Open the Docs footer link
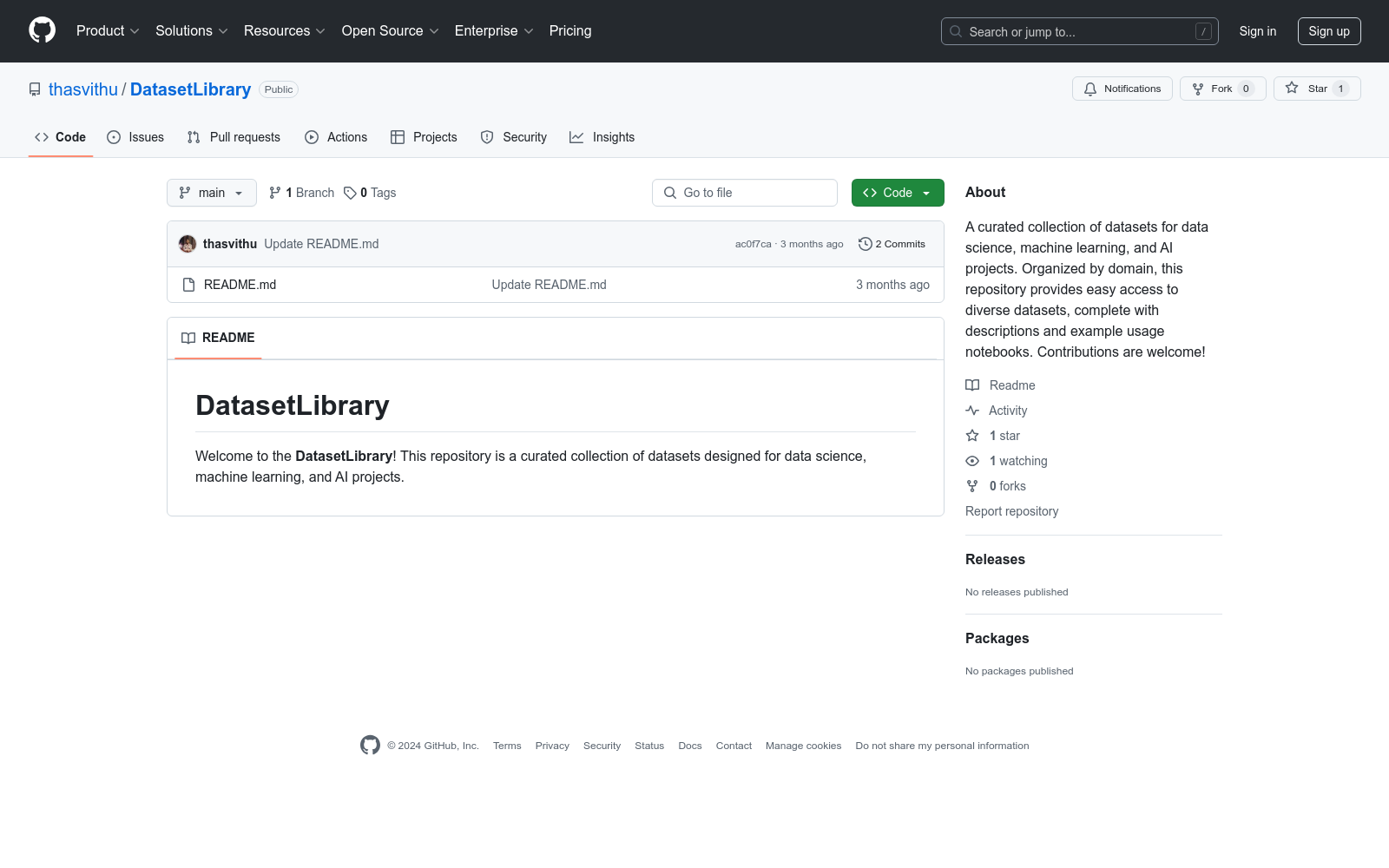1389x868 pixels. (690, 746)
